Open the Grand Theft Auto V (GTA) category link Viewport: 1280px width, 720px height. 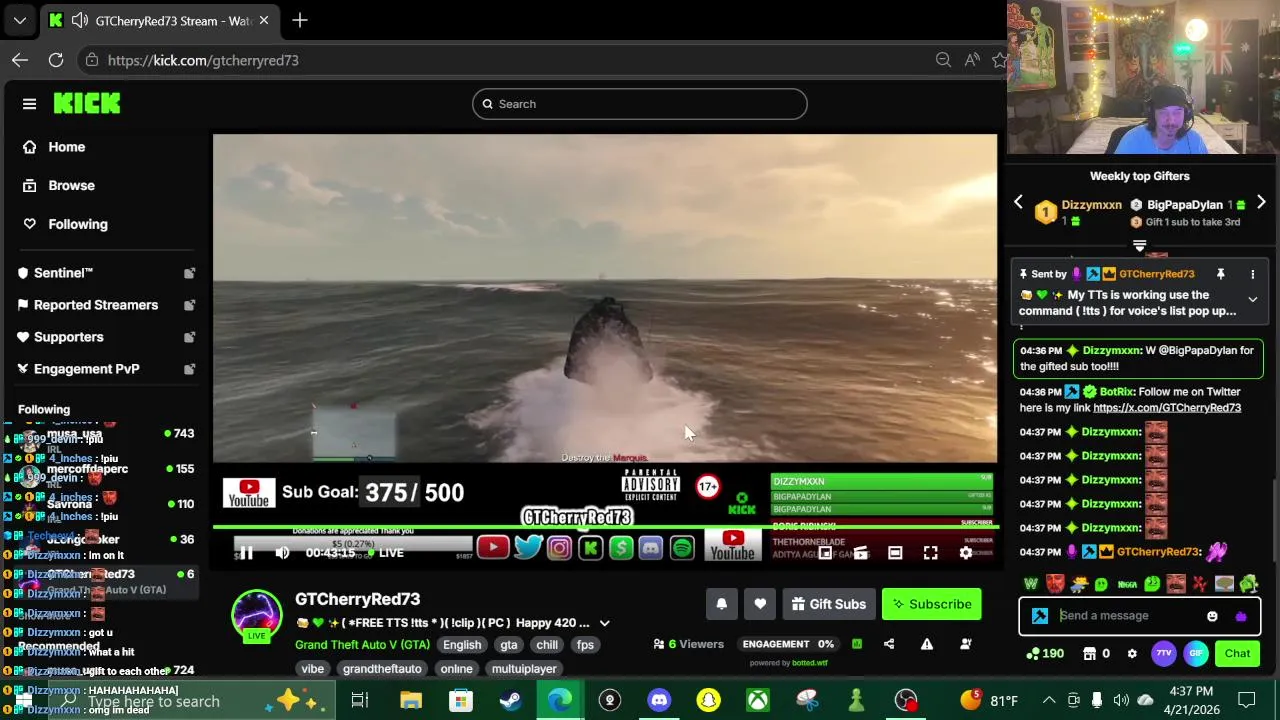tap(362, 645)
